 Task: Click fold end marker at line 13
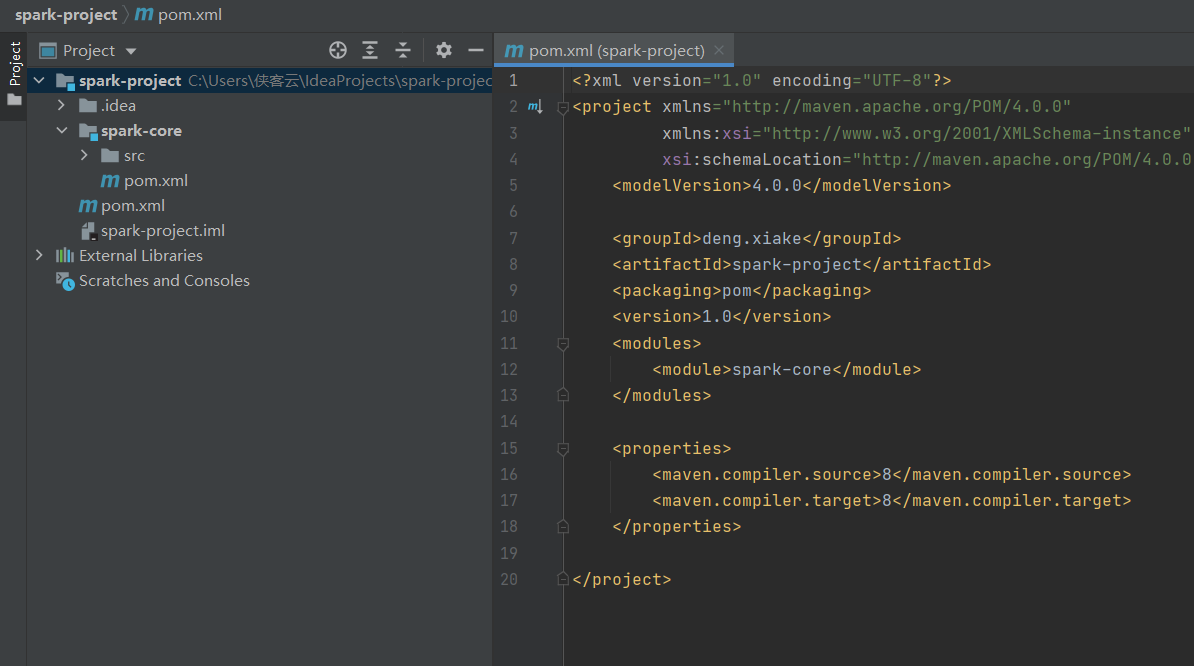pos(563,395)
